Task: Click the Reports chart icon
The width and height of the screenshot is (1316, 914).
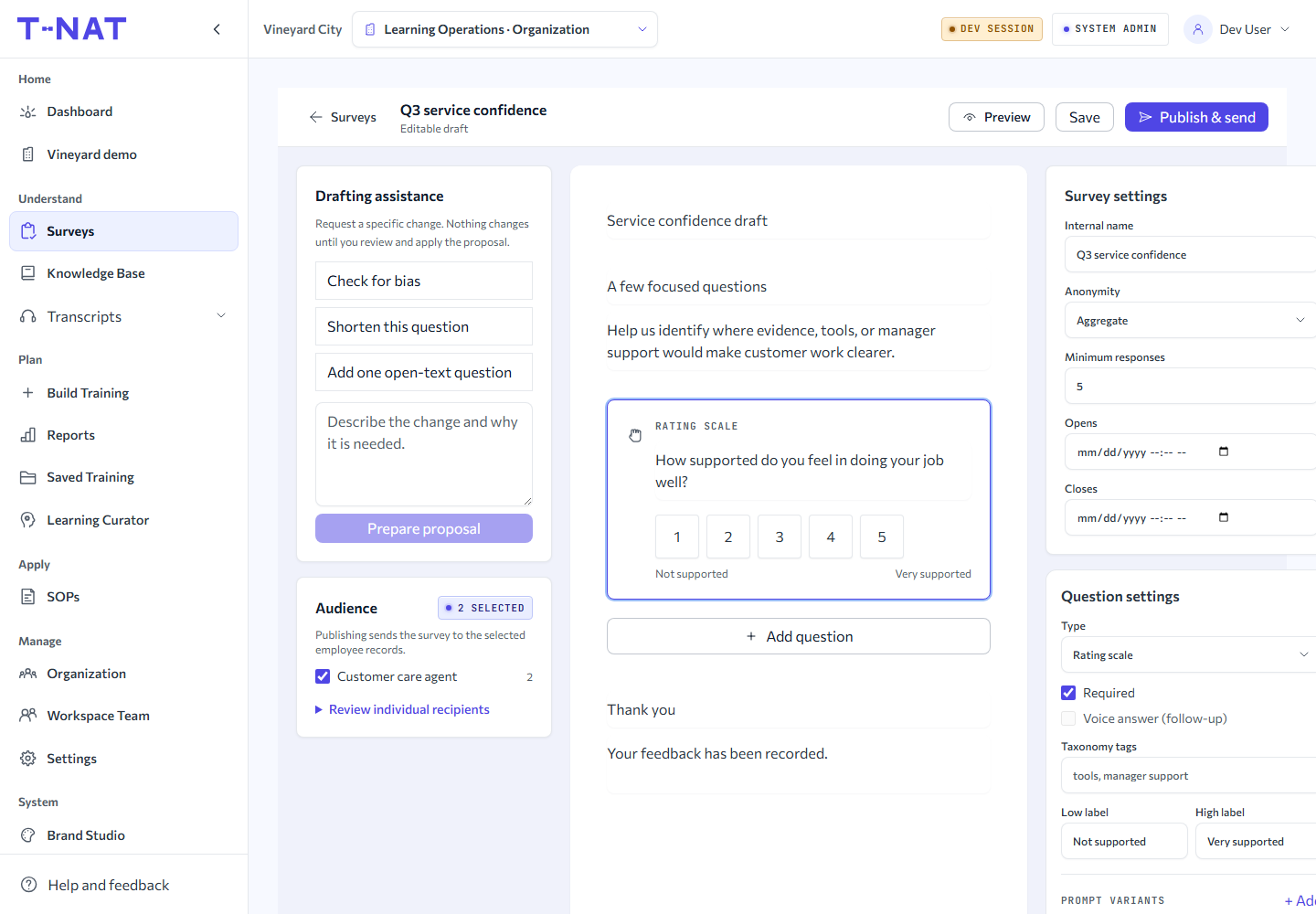Action: (x=28, y=435)
